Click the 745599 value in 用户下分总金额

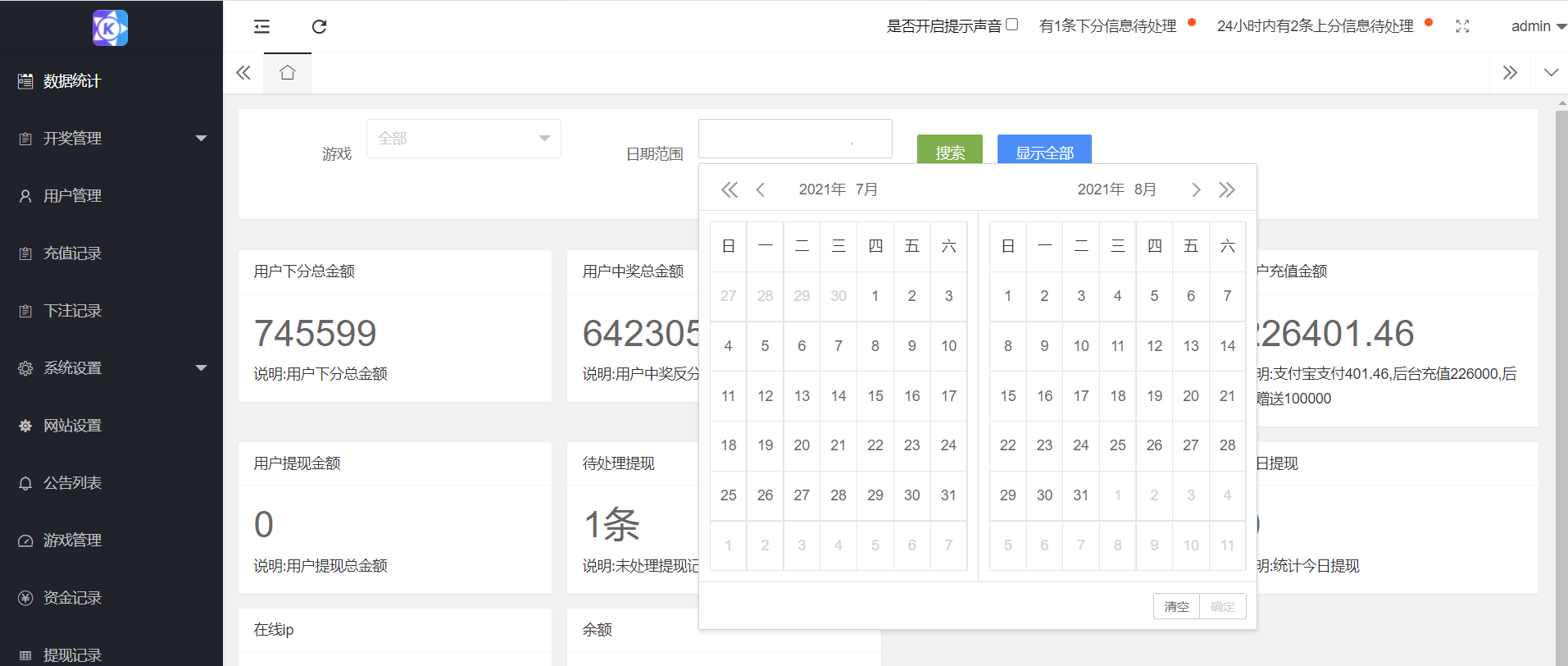tap(316, 333)
